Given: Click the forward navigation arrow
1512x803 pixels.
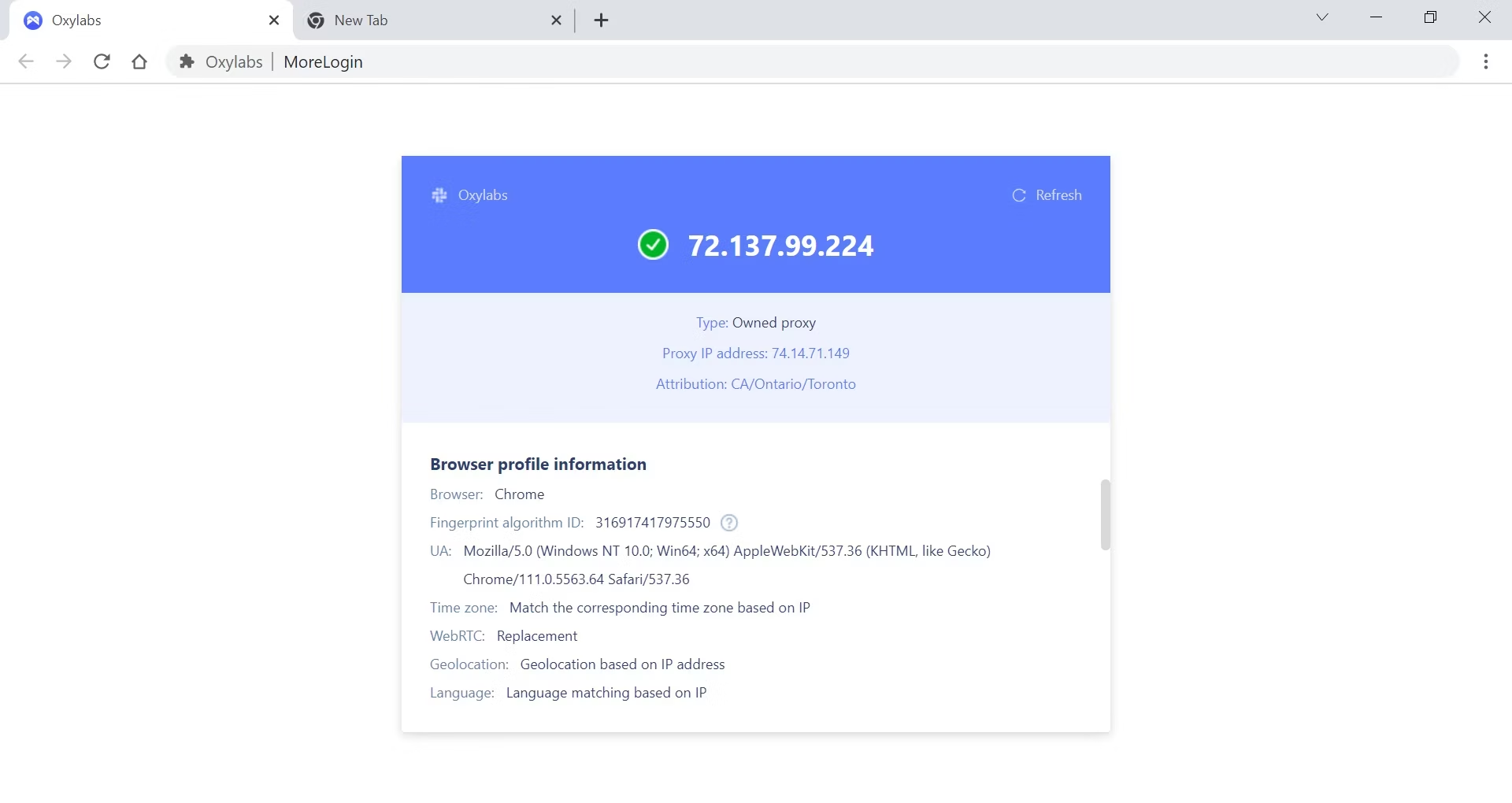Looking at the screenshot, I should (x=64, y=61).
